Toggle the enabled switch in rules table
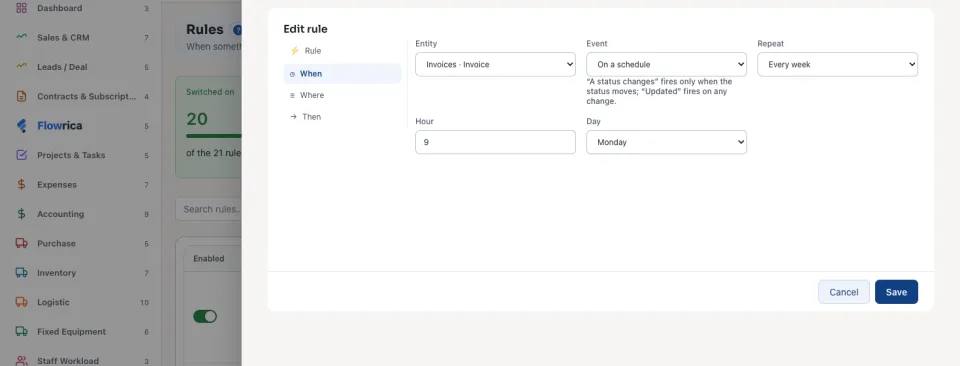 205,316
